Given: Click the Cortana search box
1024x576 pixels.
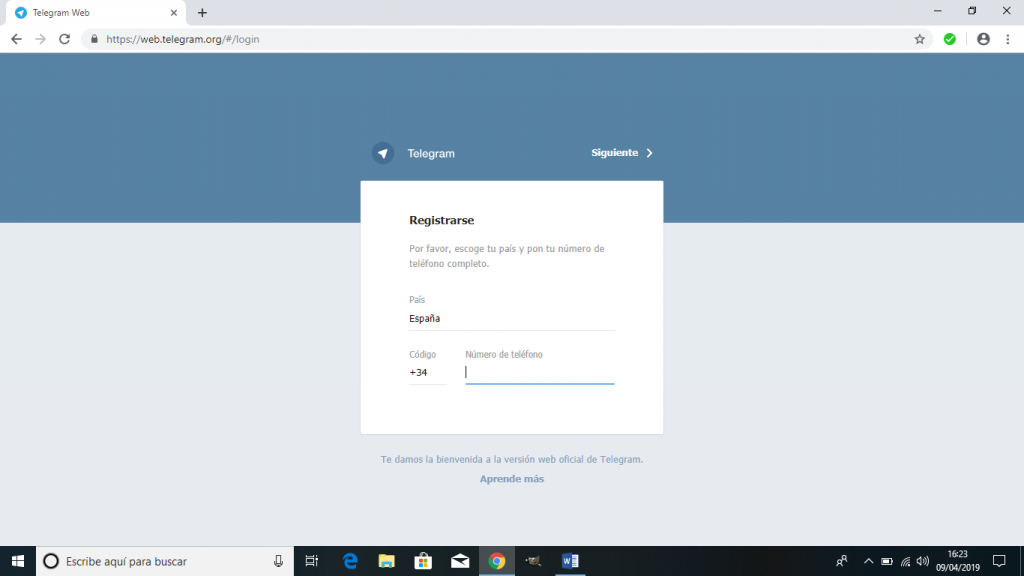Looking at the screenshot, I should coord(165,561).
